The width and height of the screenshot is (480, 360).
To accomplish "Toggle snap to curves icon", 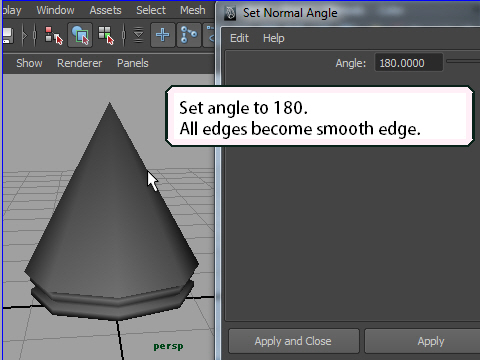I will 189,35.
